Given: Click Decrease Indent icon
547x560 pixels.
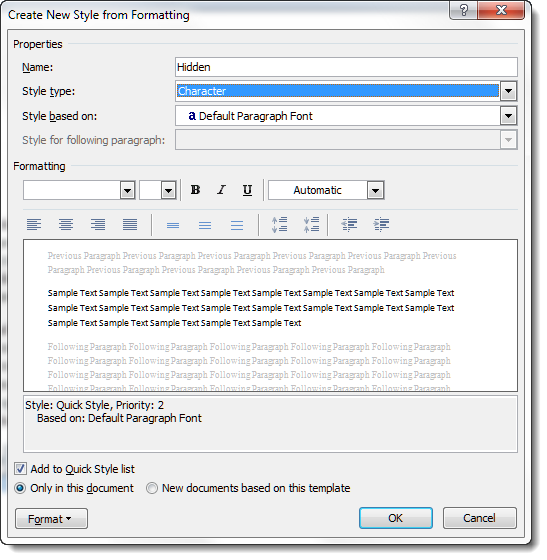Looking at the screenshot, I should pos(349,225).
